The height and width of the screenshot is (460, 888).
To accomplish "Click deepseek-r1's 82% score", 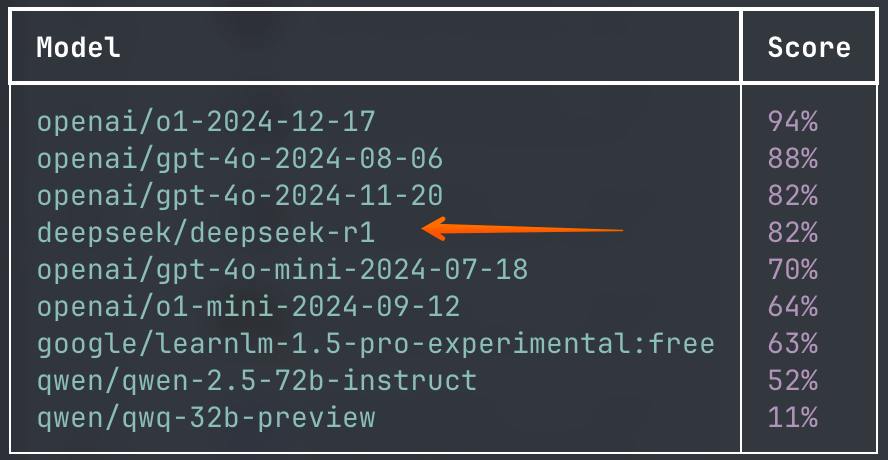I will (793, 233).
